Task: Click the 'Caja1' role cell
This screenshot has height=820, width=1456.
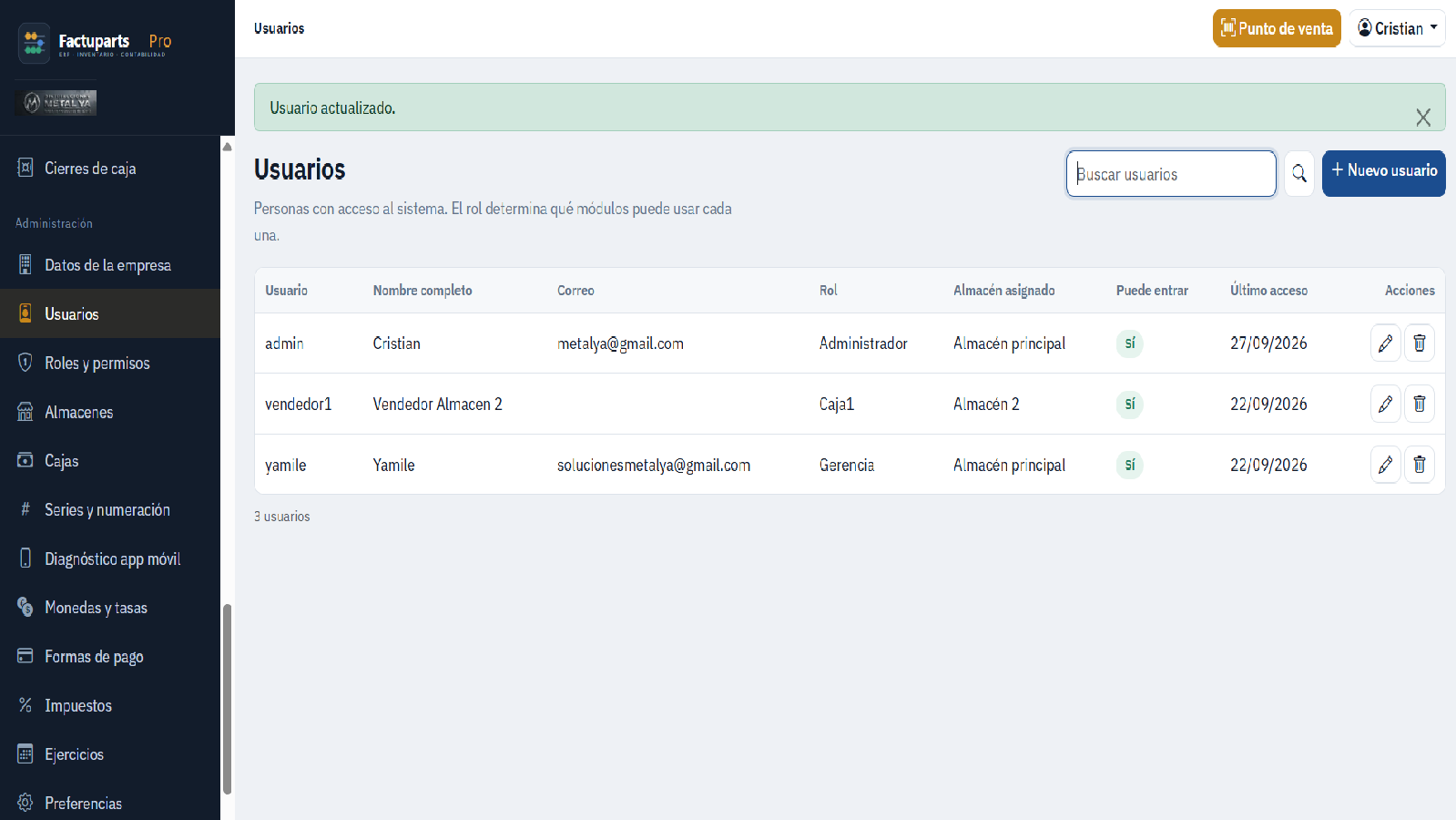Action: point(837,404)
